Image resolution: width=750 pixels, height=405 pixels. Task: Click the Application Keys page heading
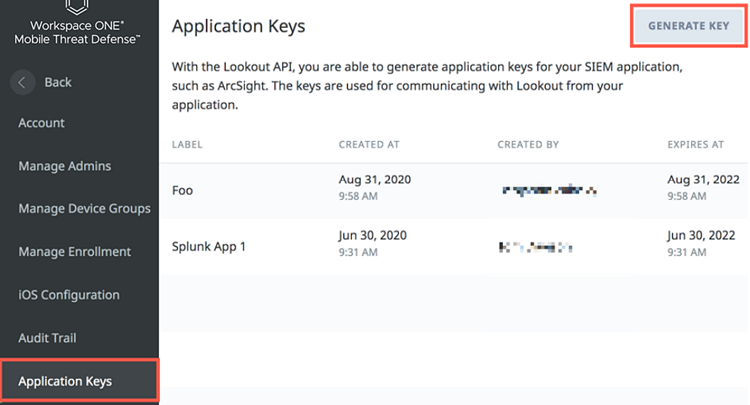point(238,26)
